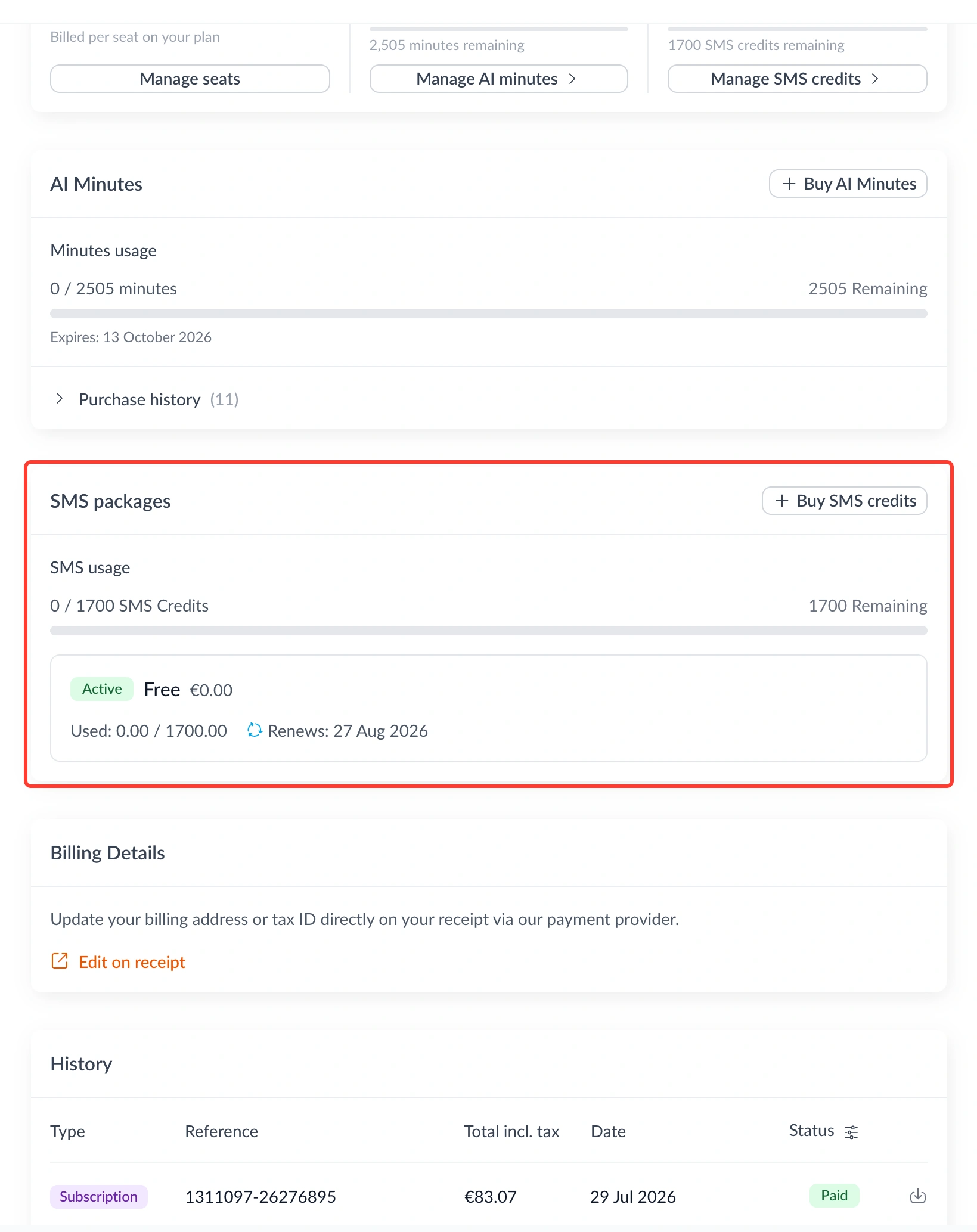
Task: Click the arrow in Manage AI minutes
Action: coord(572,79)
